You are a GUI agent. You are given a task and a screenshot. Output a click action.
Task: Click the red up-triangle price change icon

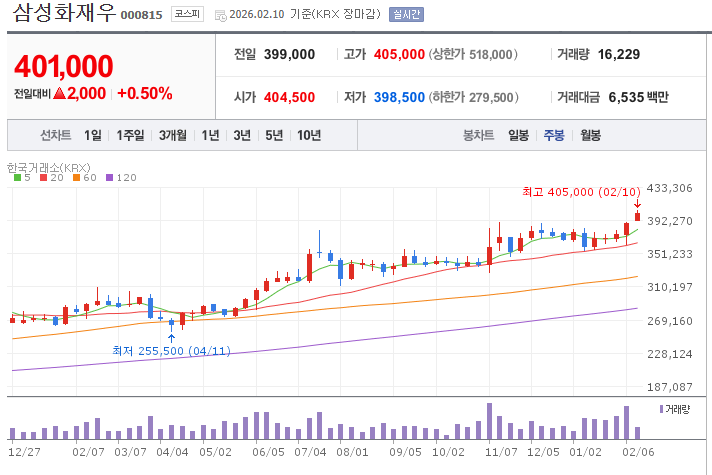pyautogui.click(x=60, y=93)
